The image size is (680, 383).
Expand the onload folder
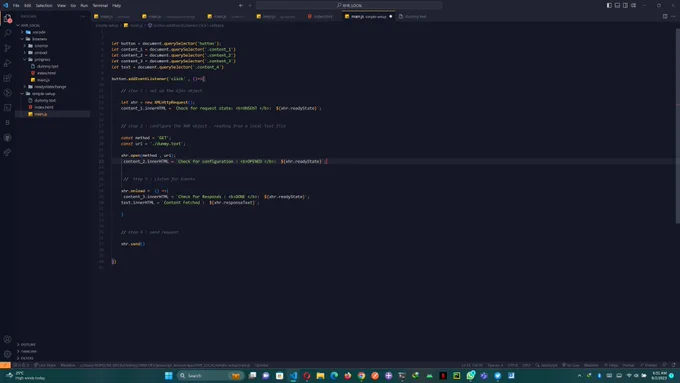40,52
